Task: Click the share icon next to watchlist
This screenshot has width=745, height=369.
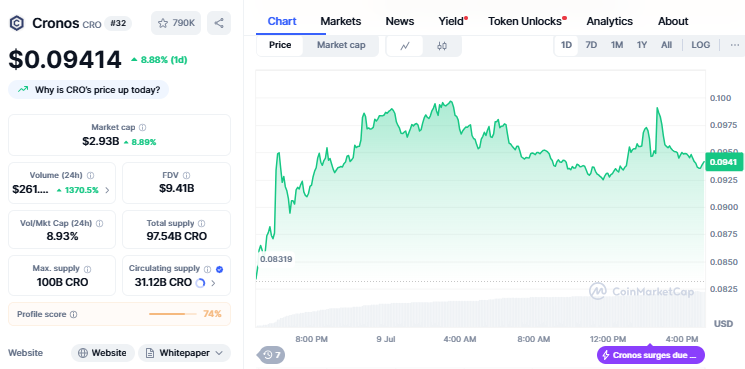Action: 219,23
